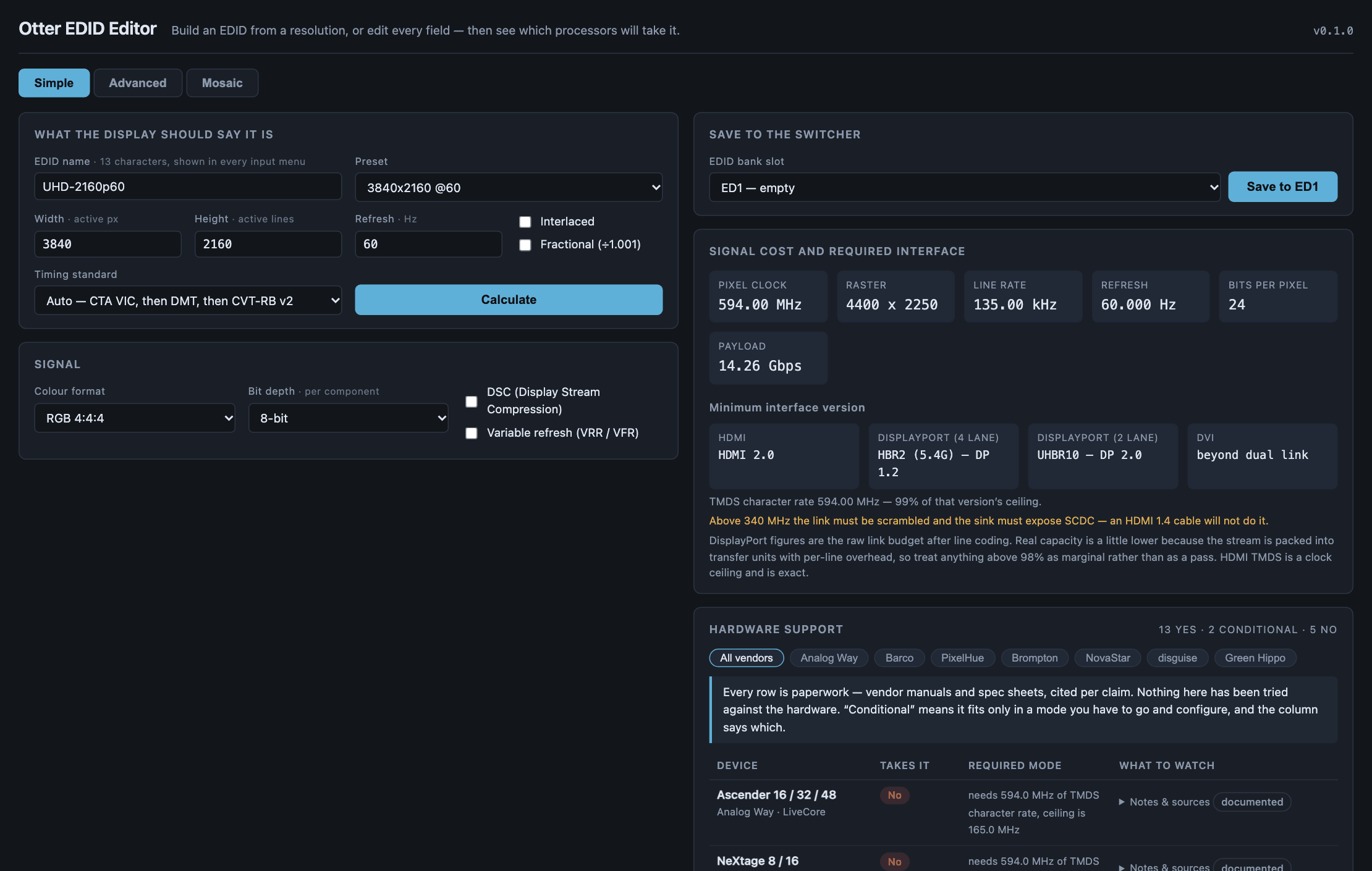The height and width of the screenshot is (871, 1372).
Task: Click the HDMI 2.0 interface card
Action: coord(784,456)
